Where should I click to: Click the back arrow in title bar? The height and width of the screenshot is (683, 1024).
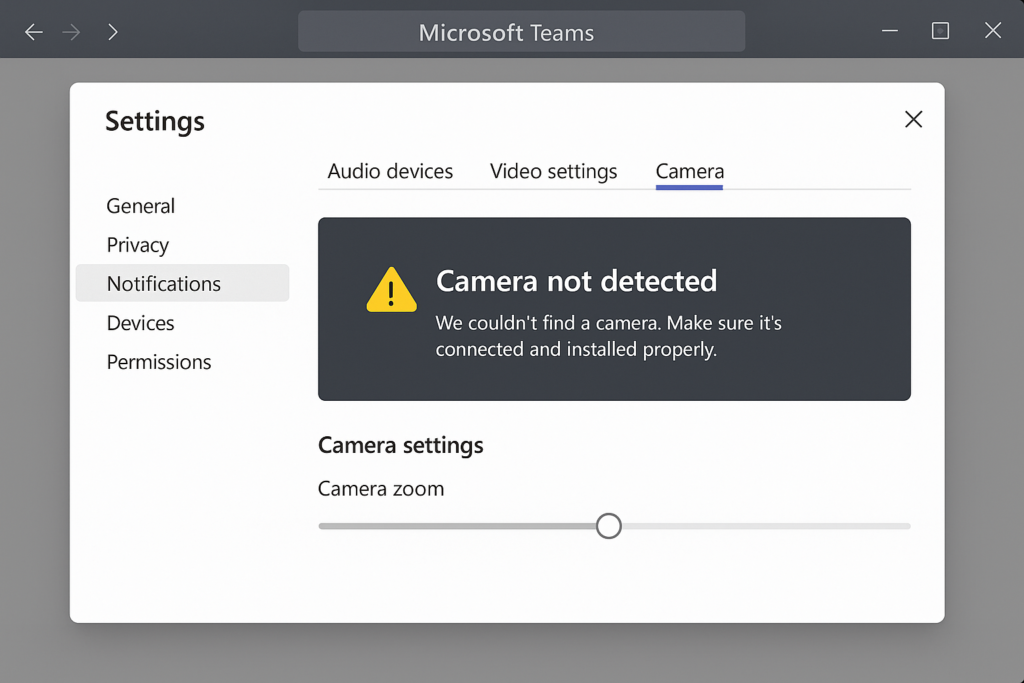coord(33,31)
